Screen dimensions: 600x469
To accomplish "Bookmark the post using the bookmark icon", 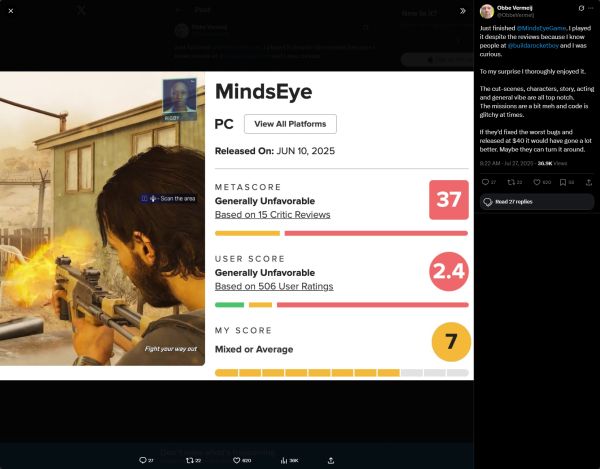I will click(563, 182).
